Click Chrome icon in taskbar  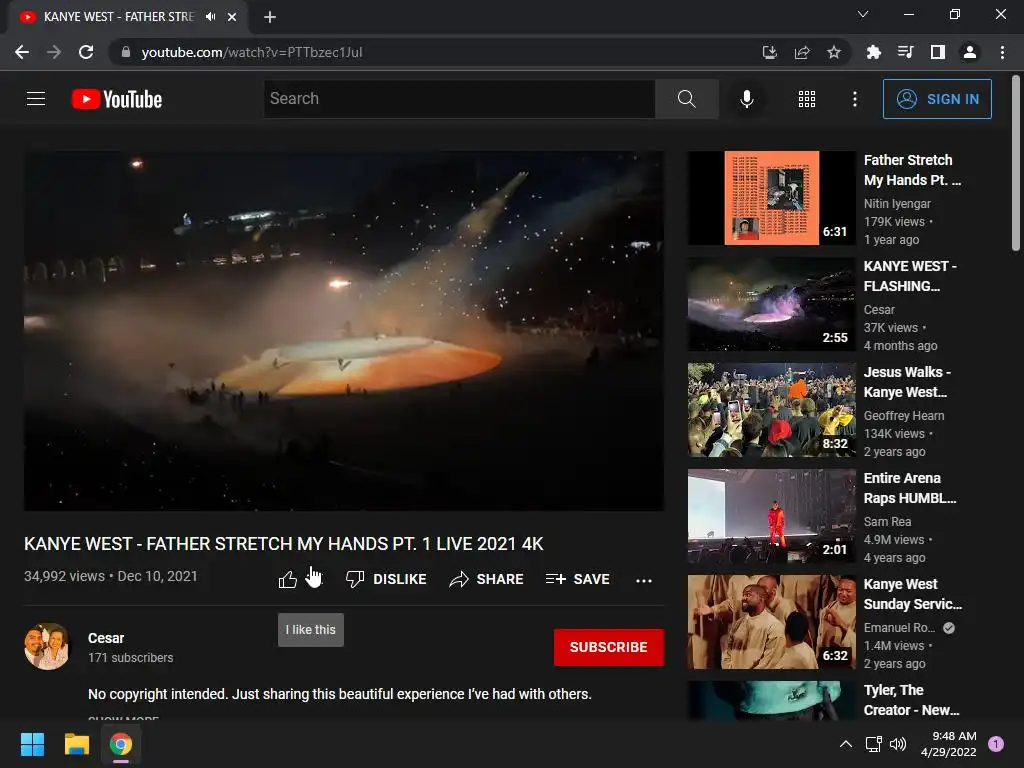pos(121,744)
